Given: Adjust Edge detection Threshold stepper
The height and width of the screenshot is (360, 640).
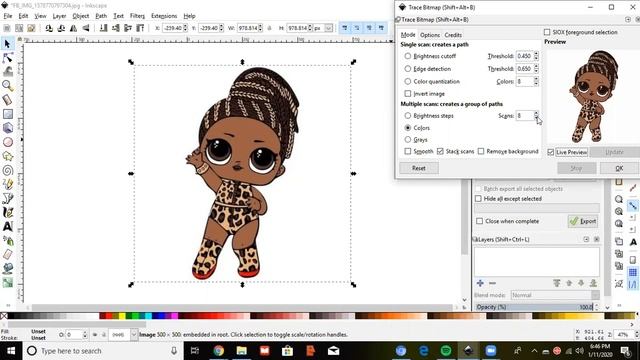Looking at the screenshot, I should 536,69.
